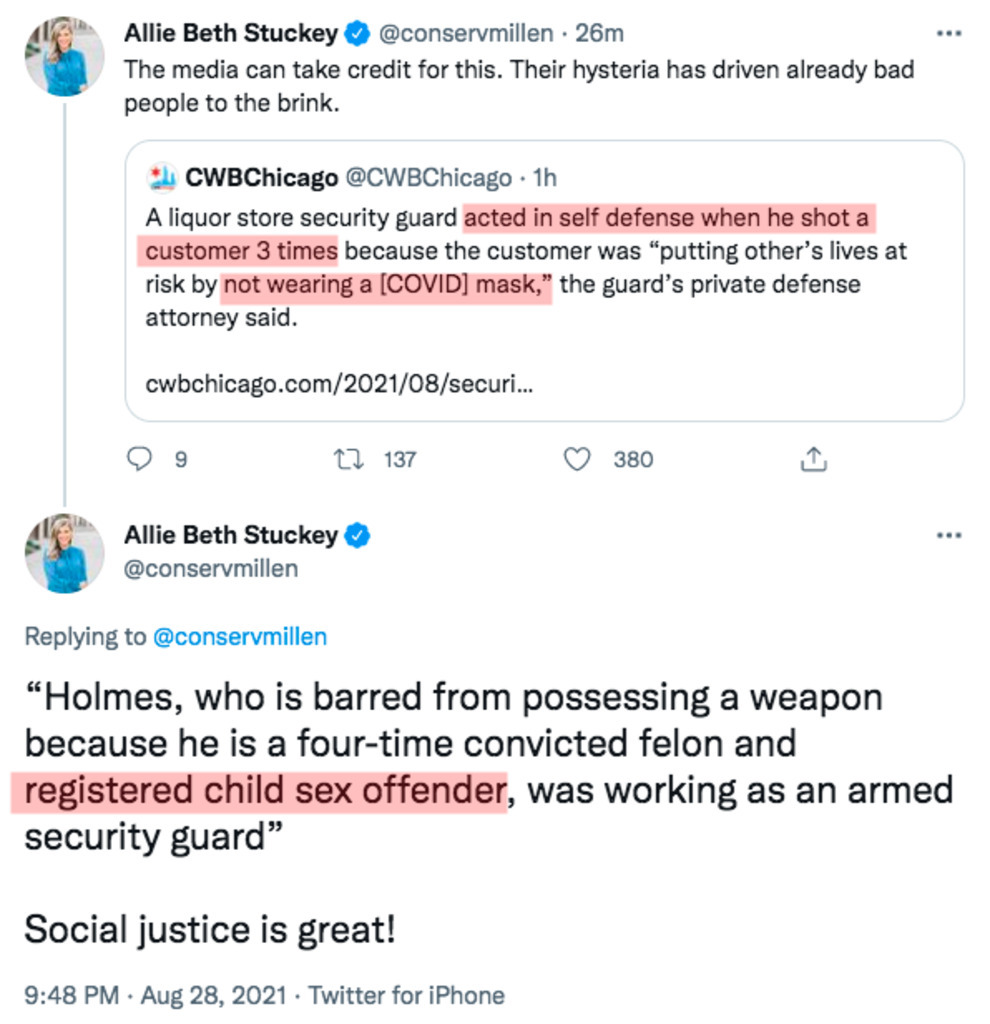Like the first tweet with the heart icon
Screen dimensions: 990x1024
coord(576,459)
